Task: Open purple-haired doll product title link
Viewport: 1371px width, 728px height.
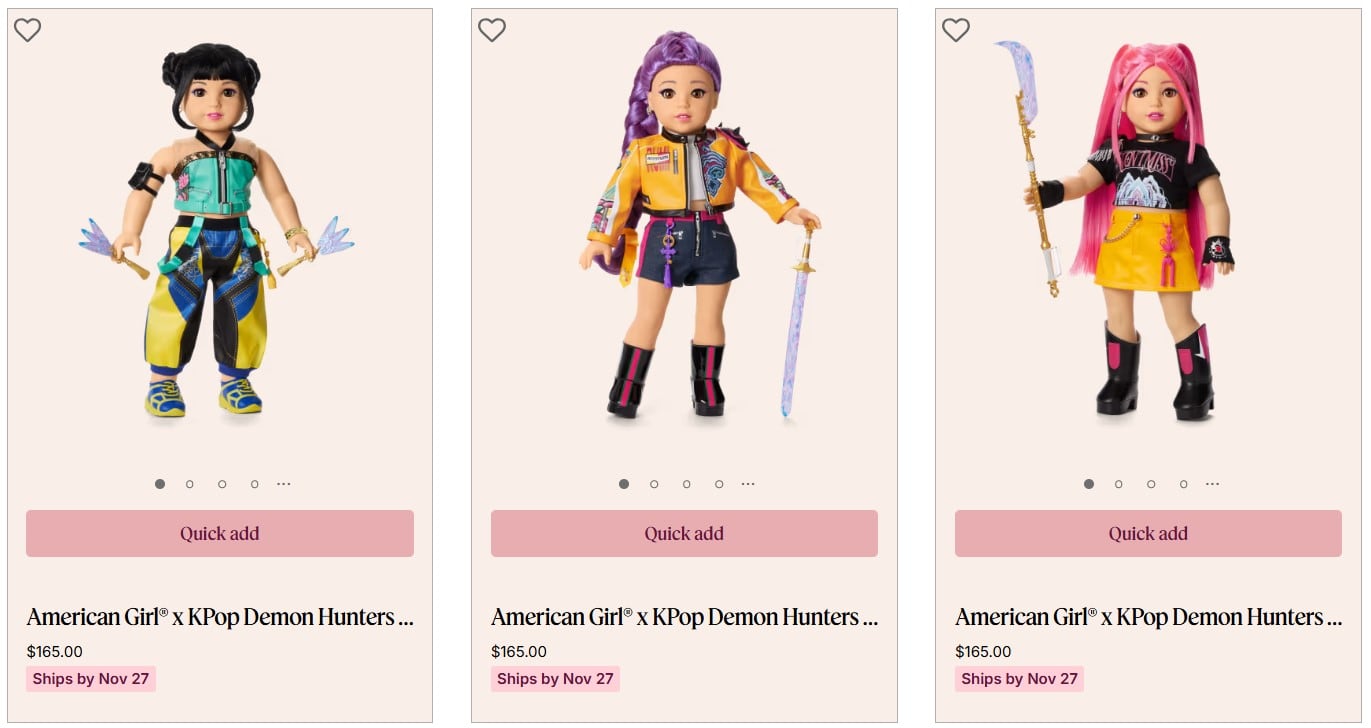Action: click(x=684, y=617)
